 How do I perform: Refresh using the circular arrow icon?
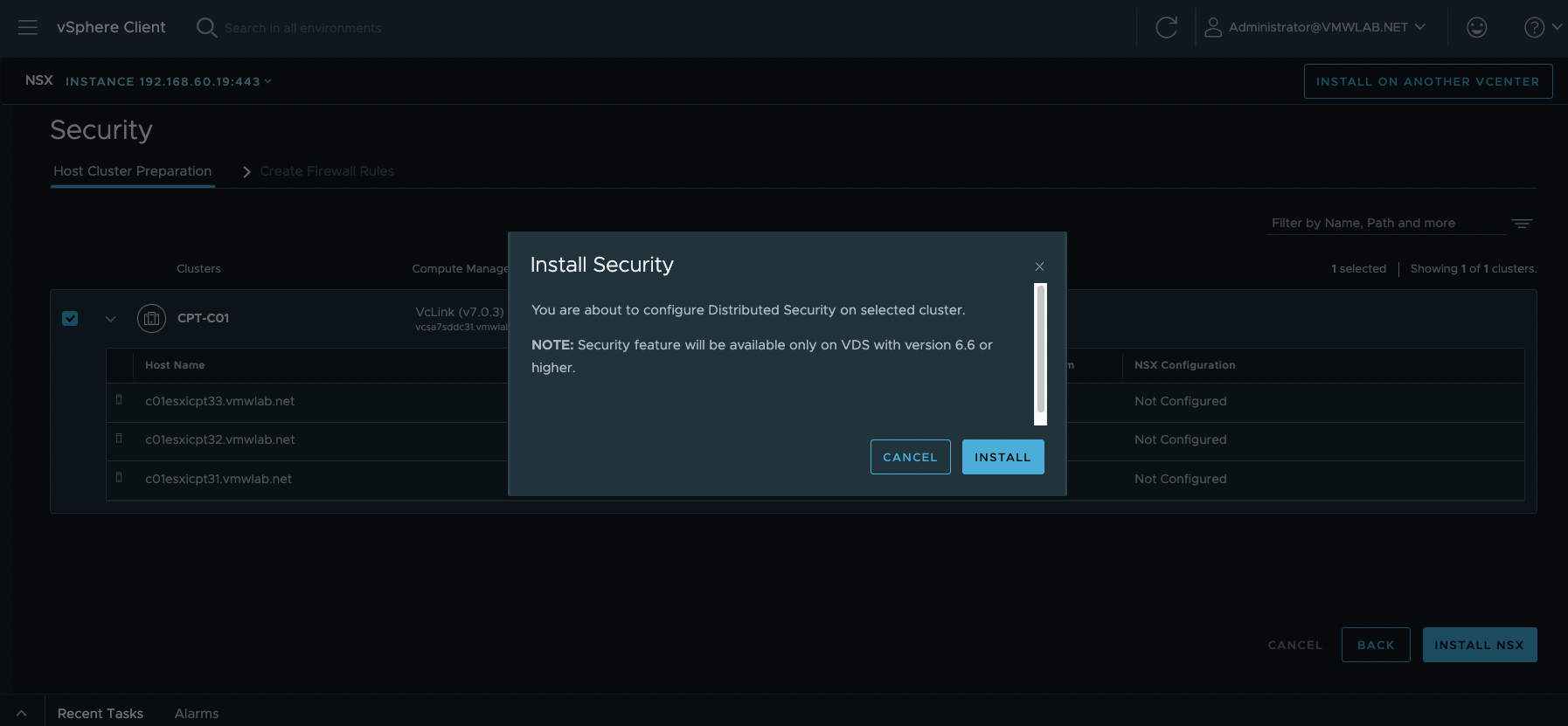coord(1167,27)
